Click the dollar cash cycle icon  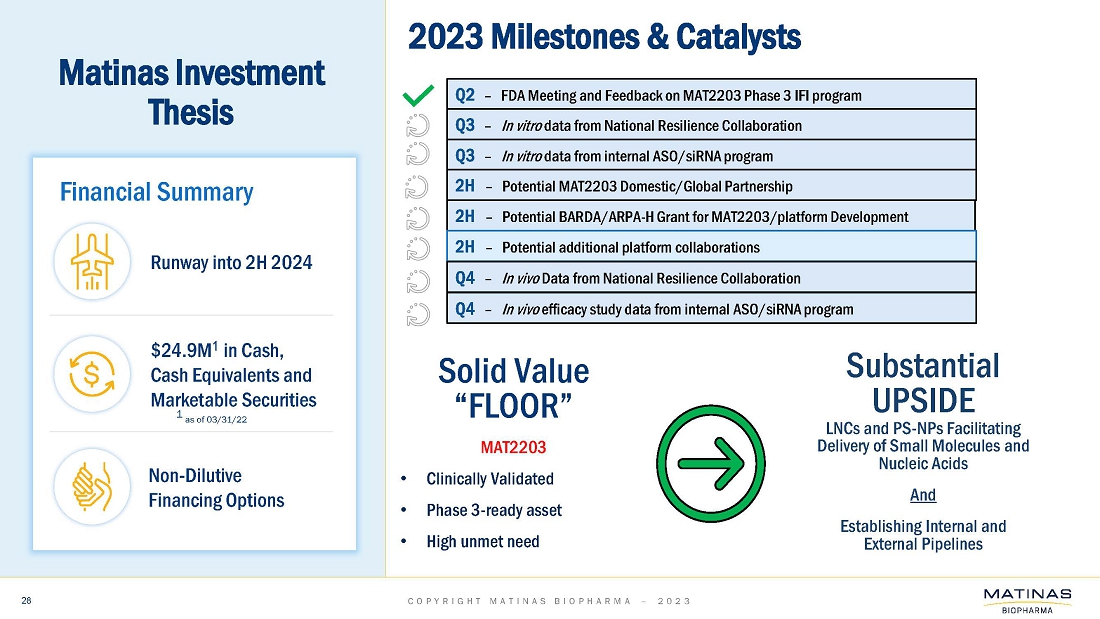pos(91,375)
